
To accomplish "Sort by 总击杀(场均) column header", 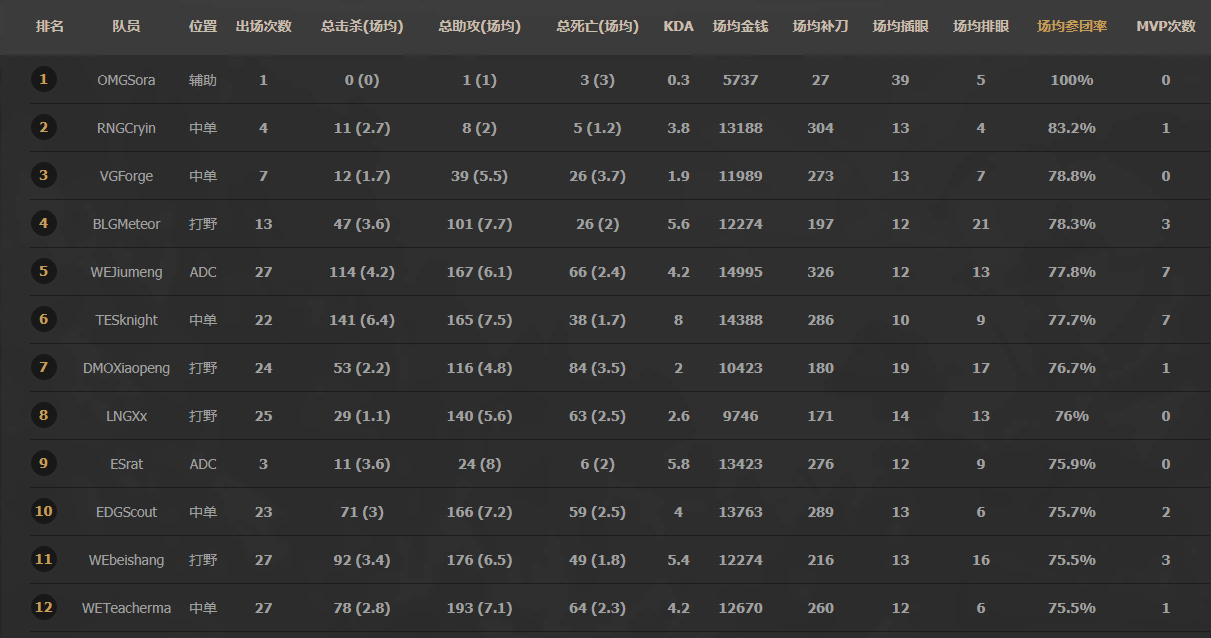I will (x=362, y=27).
